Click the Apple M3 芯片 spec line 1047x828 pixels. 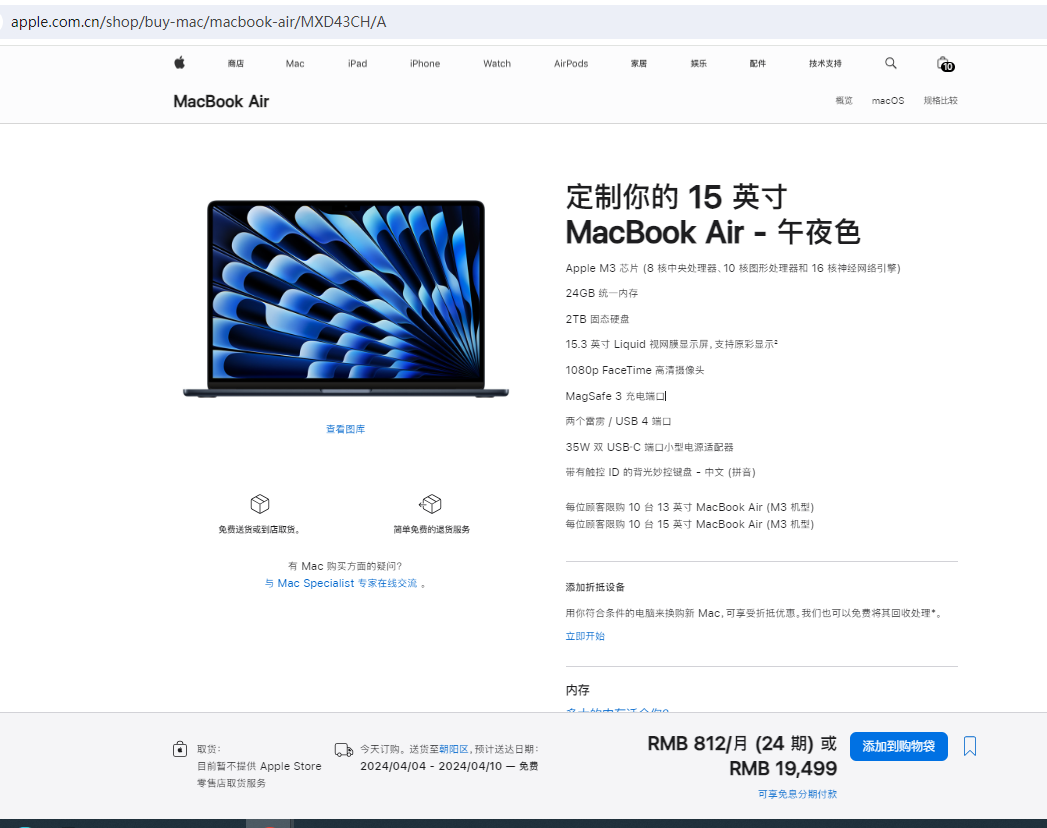(x=732, y=268)
